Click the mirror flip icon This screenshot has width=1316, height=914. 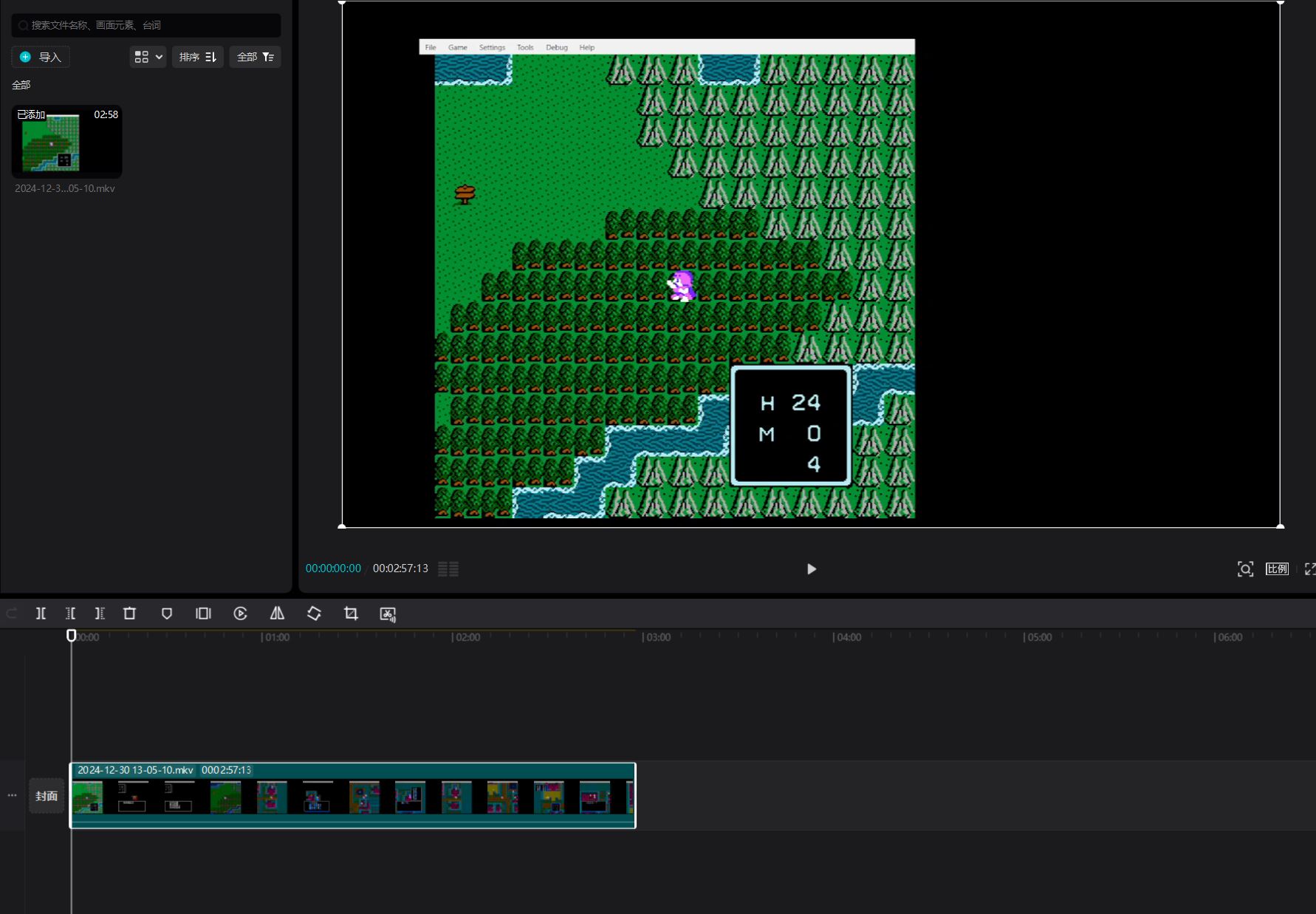point(277,614)
